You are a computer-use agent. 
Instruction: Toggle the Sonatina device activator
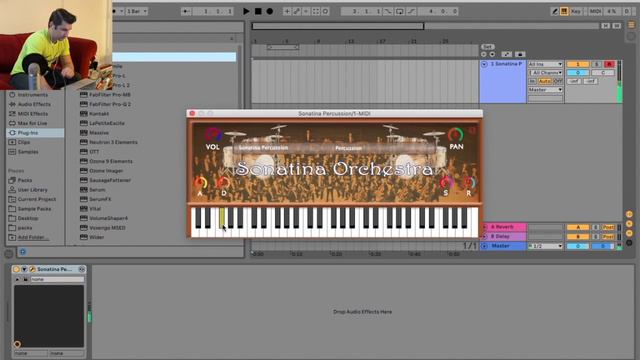click(16, 269)
